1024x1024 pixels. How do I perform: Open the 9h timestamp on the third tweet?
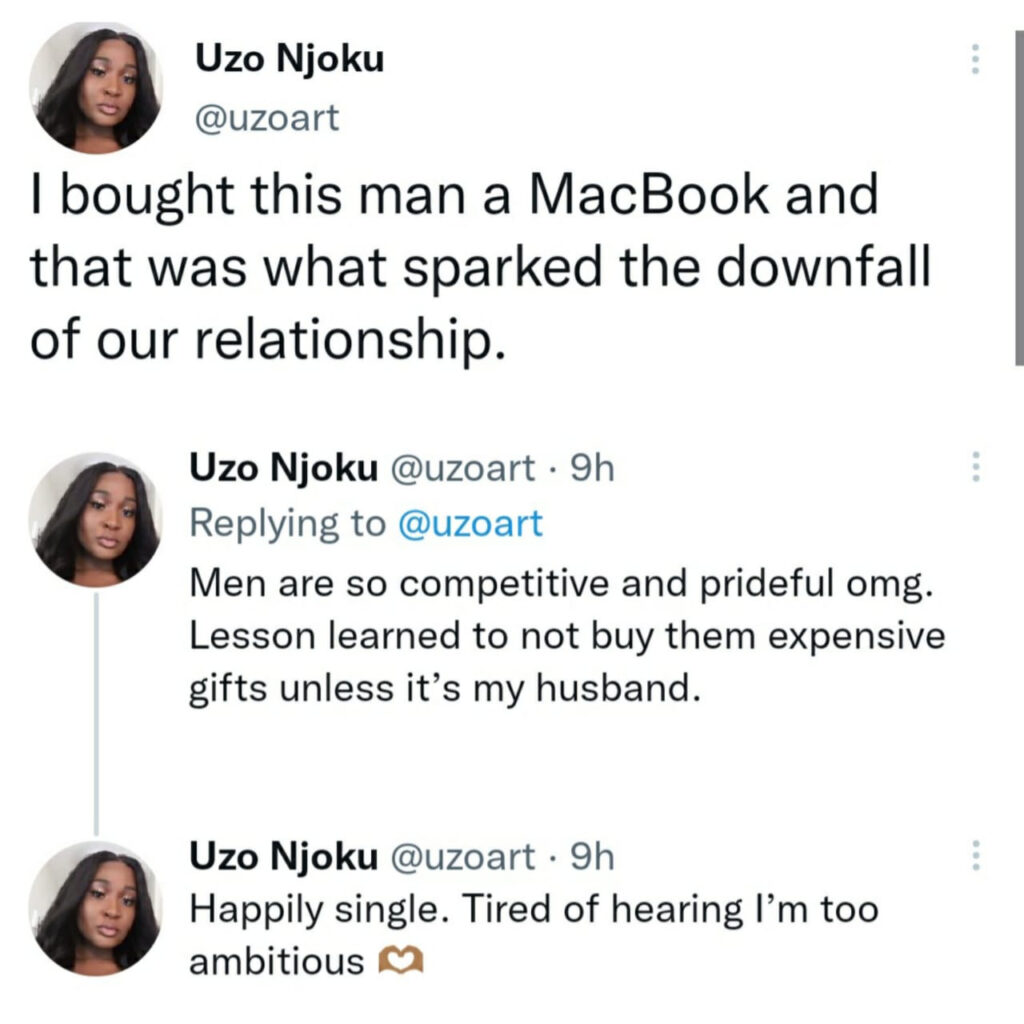pos(592,856)
